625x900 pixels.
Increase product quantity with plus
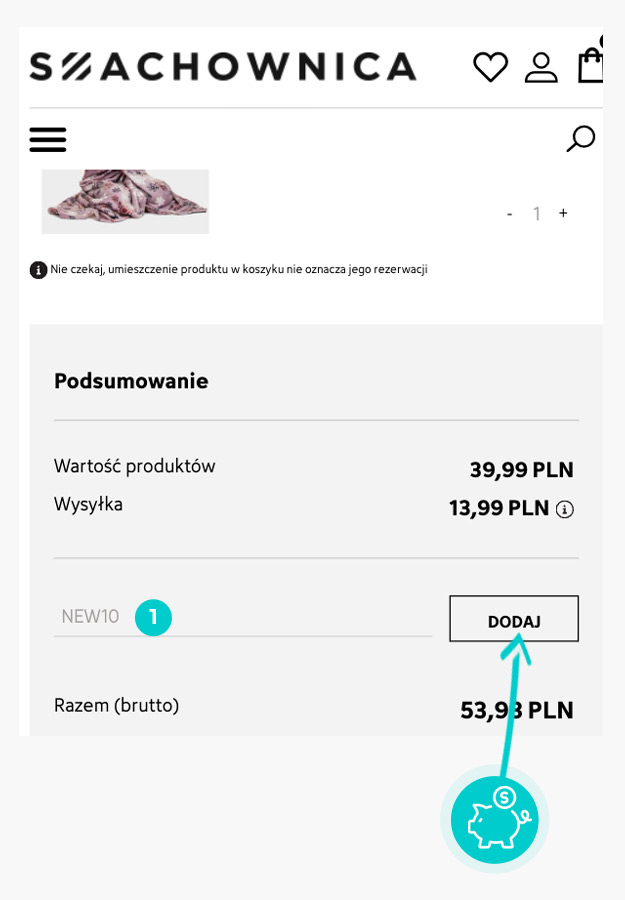[563, 213]
